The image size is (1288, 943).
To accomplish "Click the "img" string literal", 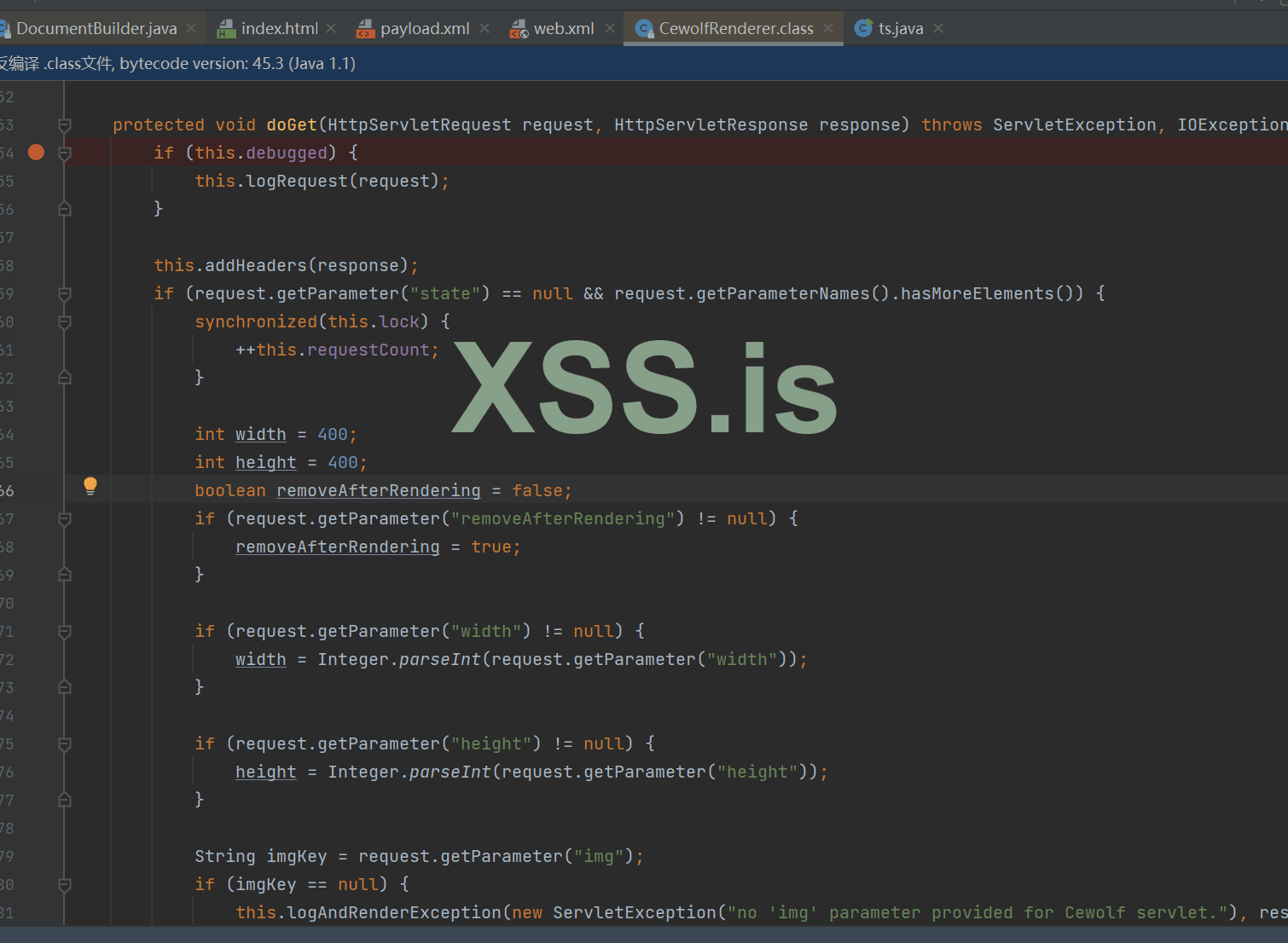I will click(x=599, y=857).
